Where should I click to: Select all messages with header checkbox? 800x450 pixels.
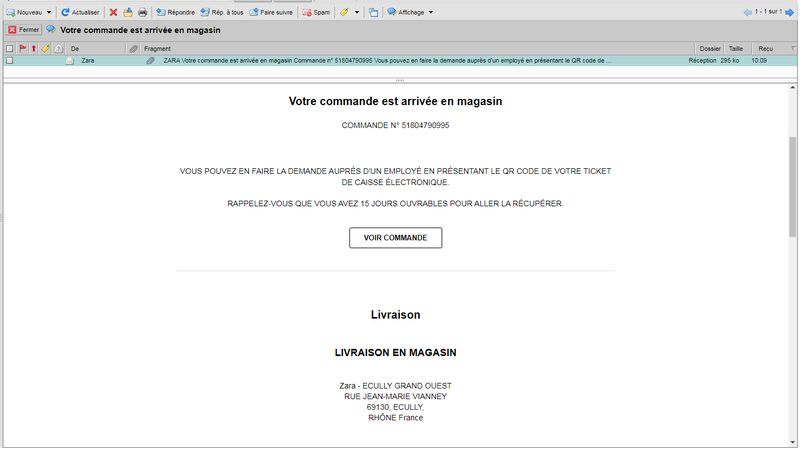[x=10, y=48]
